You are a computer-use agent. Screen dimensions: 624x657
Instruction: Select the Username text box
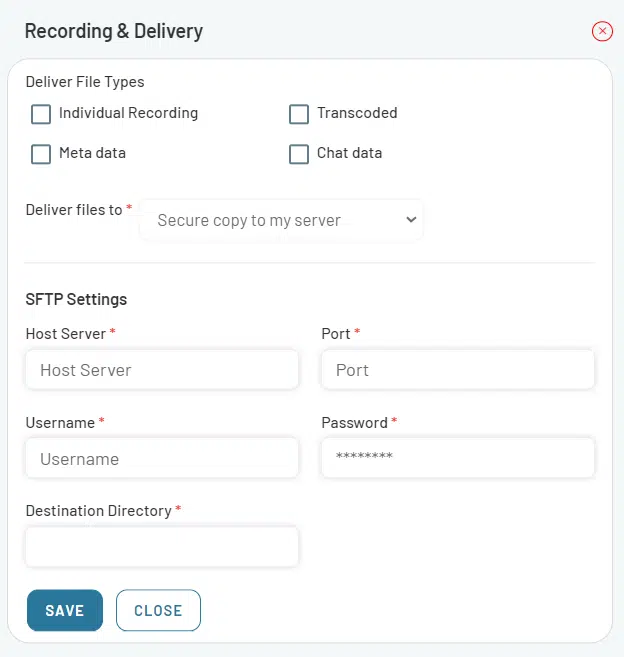[x=162, y=459]
